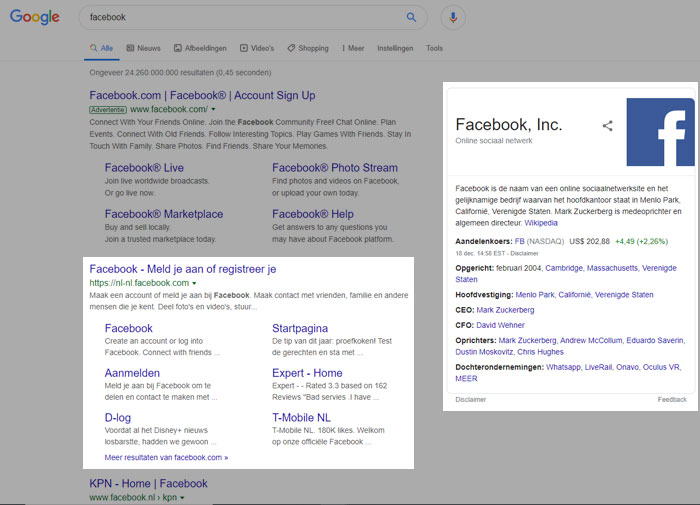Open Instellingen menu
The image size is (700, 505).
coord(395,48)
